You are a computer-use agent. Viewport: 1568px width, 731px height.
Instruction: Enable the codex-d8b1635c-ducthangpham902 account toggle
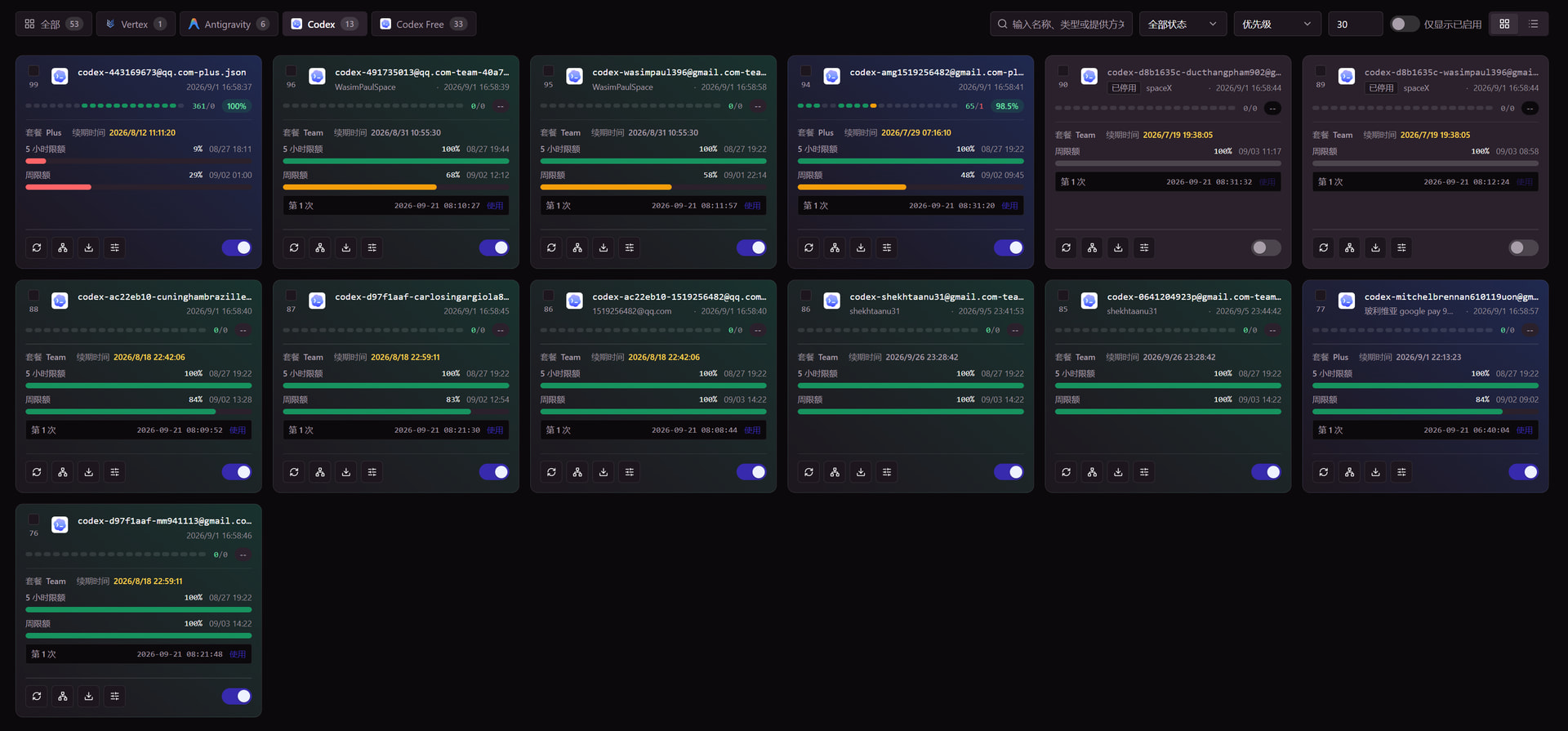pyautogui.click(x=1266, y=247)
